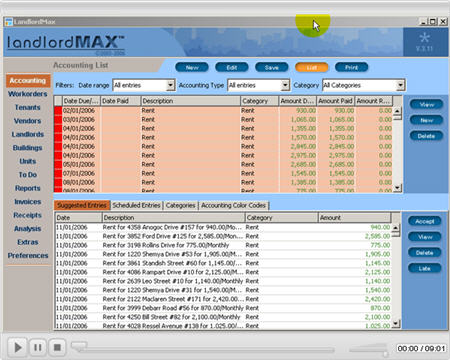The width and height of the screenshot is (450, 360).
Task: Open the Category filter dropdown
Action: coord(400,85)
